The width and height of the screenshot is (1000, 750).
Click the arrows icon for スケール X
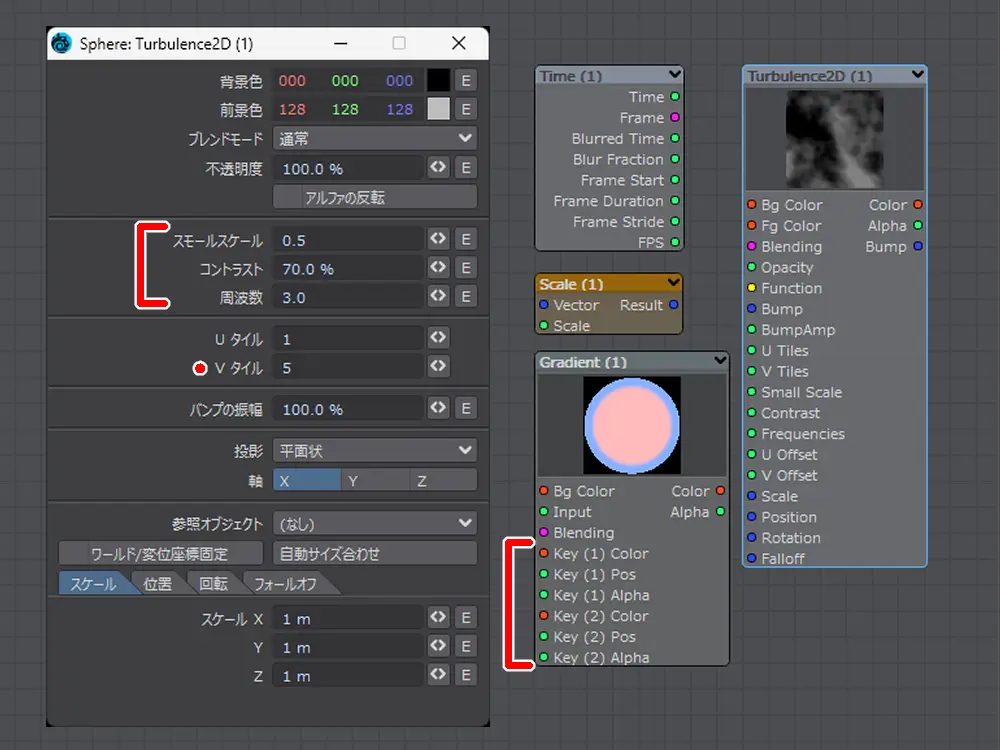pos(438,618)
